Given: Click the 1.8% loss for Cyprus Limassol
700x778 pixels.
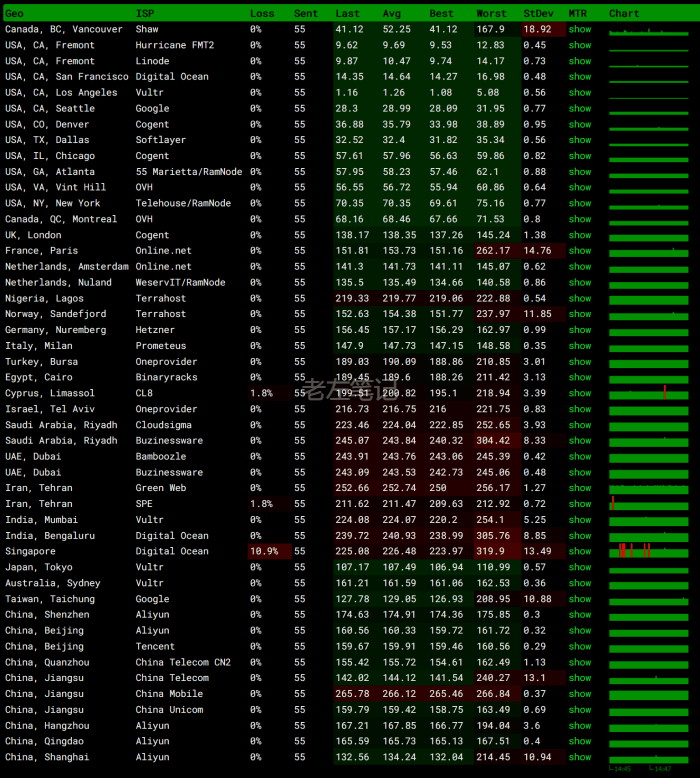Looking at the screenshot, I should (261, 393).
